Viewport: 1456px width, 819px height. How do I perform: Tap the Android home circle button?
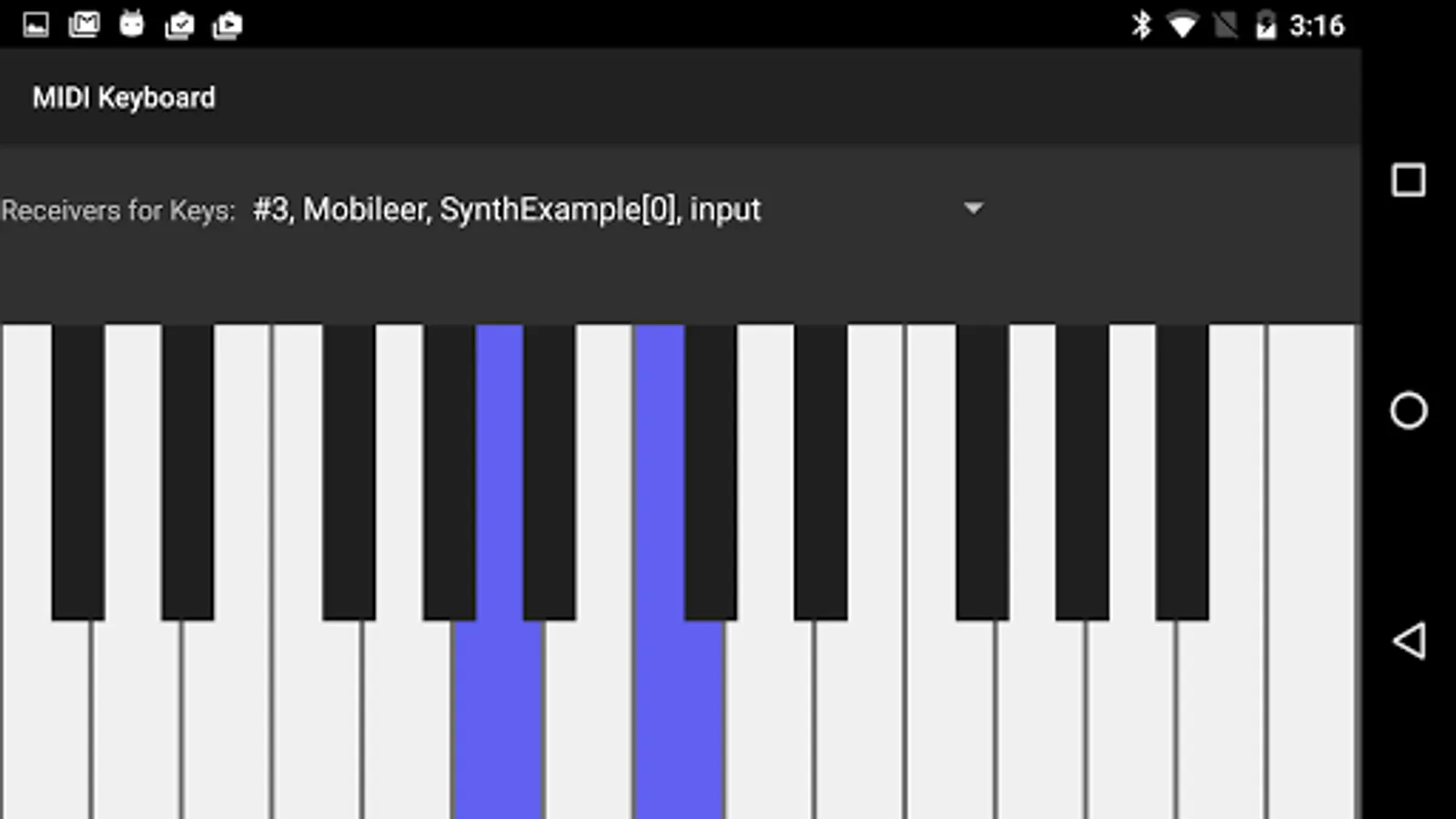point(1409,410)
